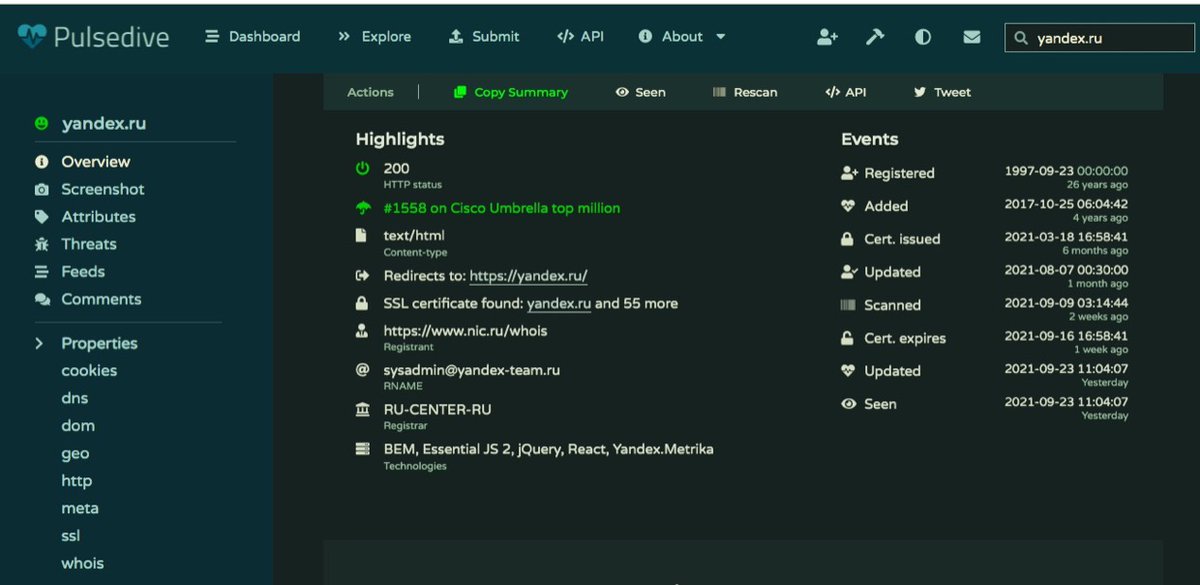Open the API item in top navigation
This screenshot has width=1200, height=585.
(x=580, y=37)
